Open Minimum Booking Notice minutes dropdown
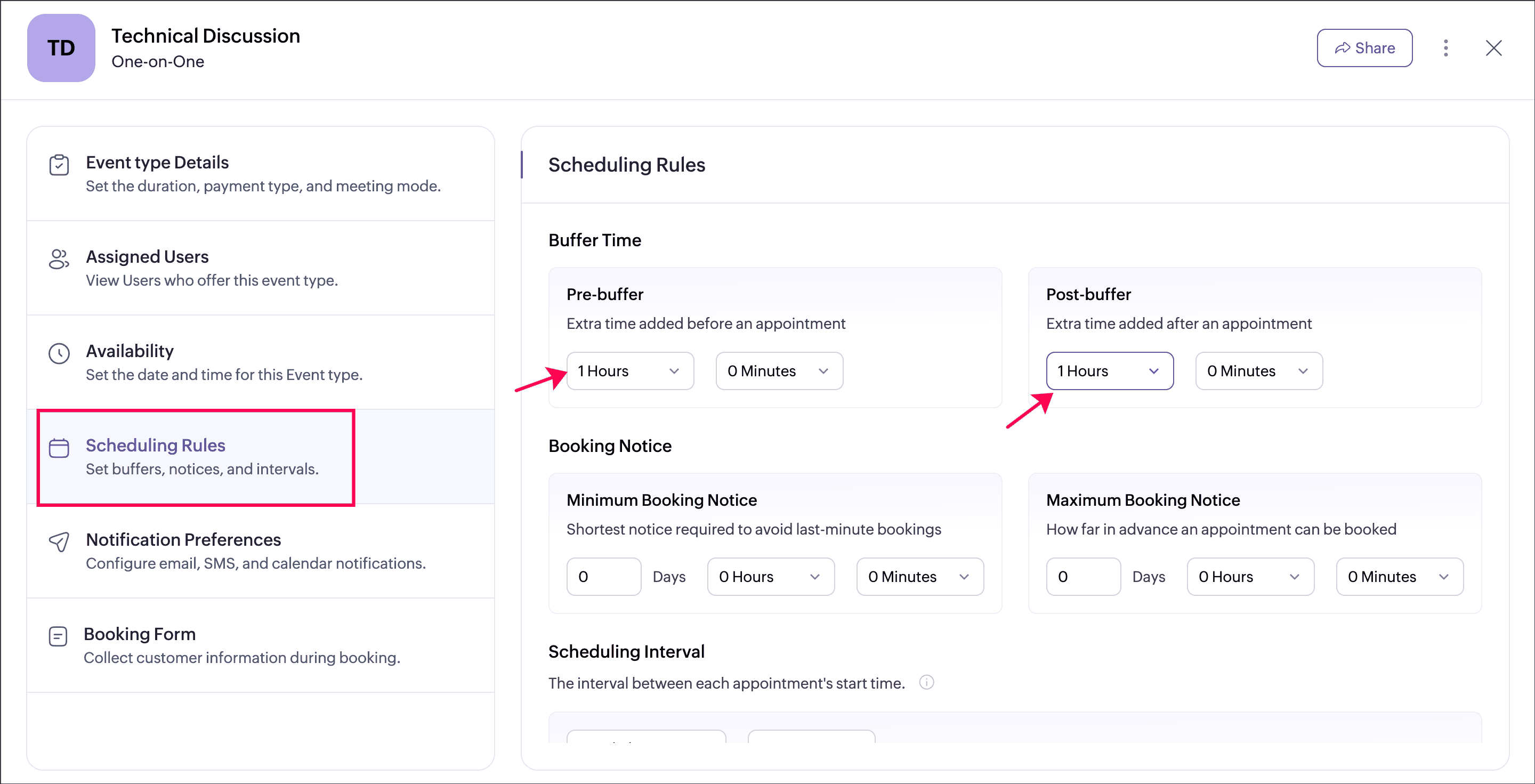 [x=919, y=577]
